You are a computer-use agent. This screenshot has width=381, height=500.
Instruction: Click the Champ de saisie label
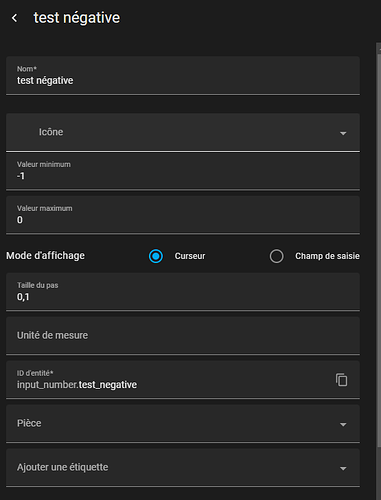tap(327, 256)
